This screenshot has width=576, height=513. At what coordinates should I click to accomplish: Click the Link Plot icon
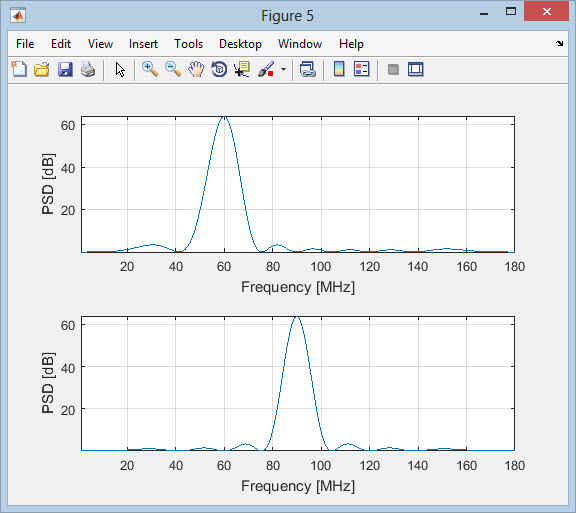308,69
